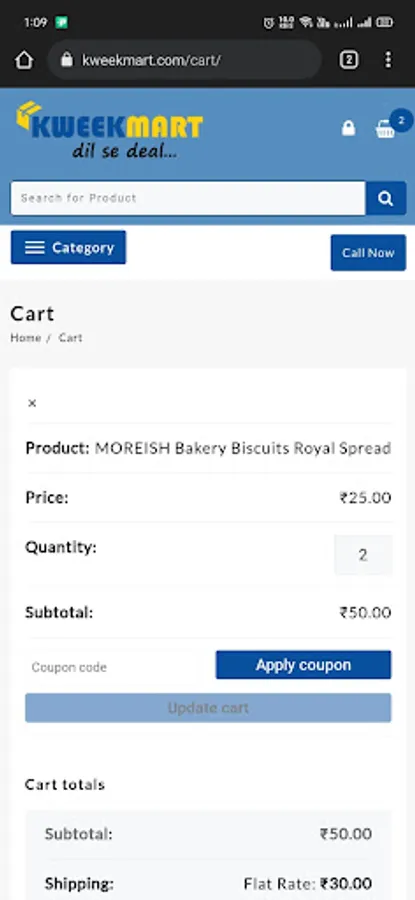
Task: Open the account lock icon
Action: tap(348, 128)
